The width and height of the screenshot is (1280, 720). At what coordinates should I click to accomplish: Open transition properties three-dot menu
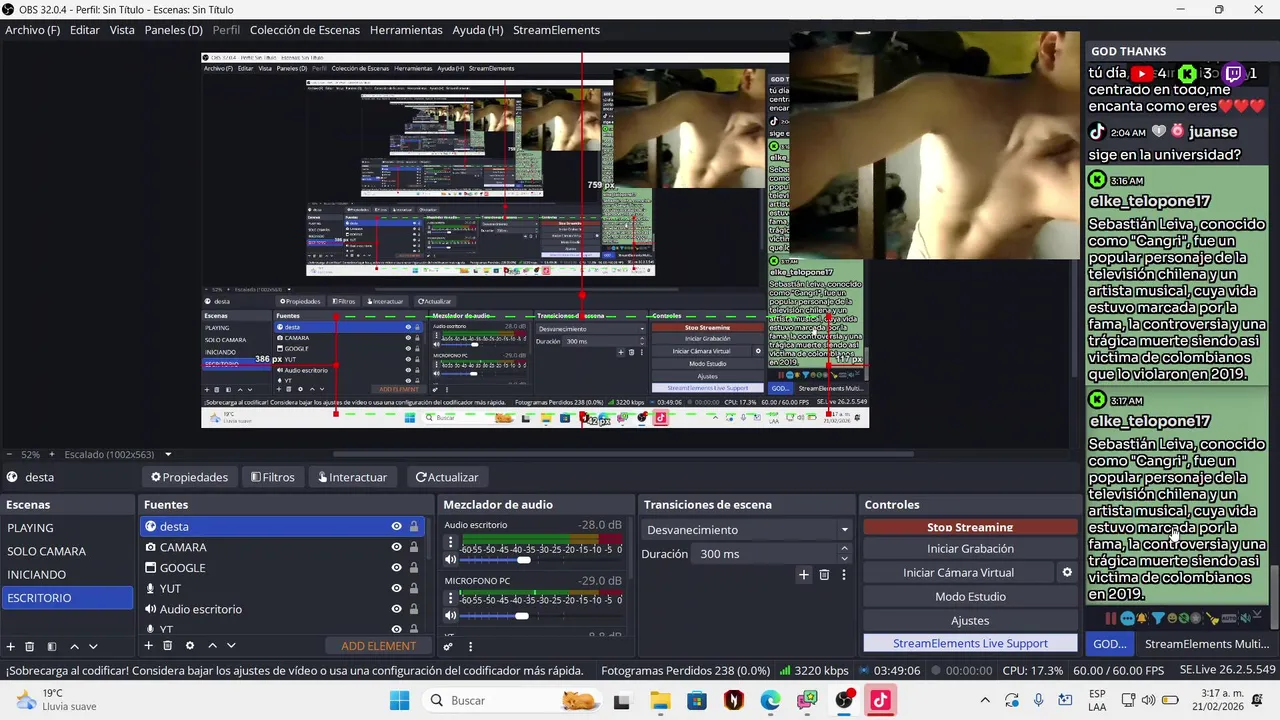click(x=844, y=574)
